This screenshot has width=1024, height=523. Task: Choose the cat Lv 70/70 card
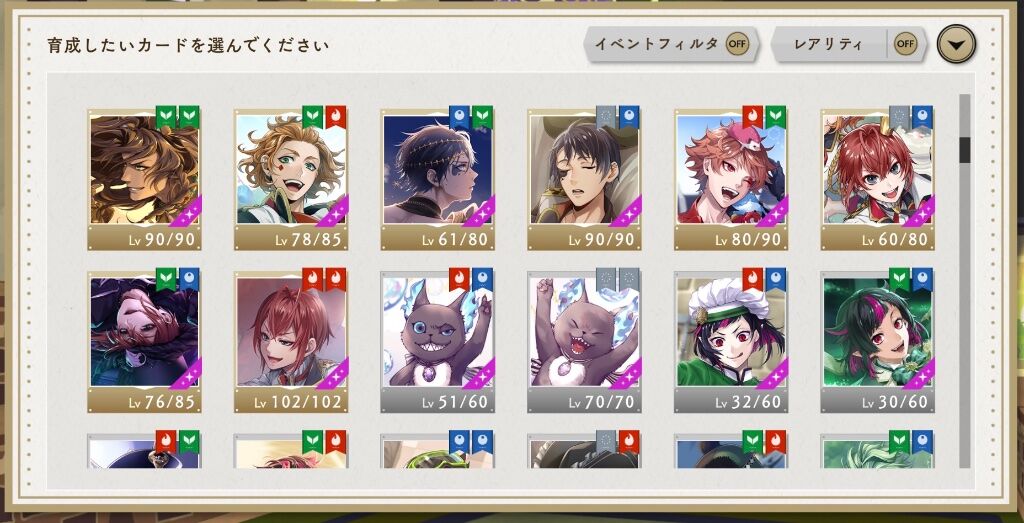(584, 341)
